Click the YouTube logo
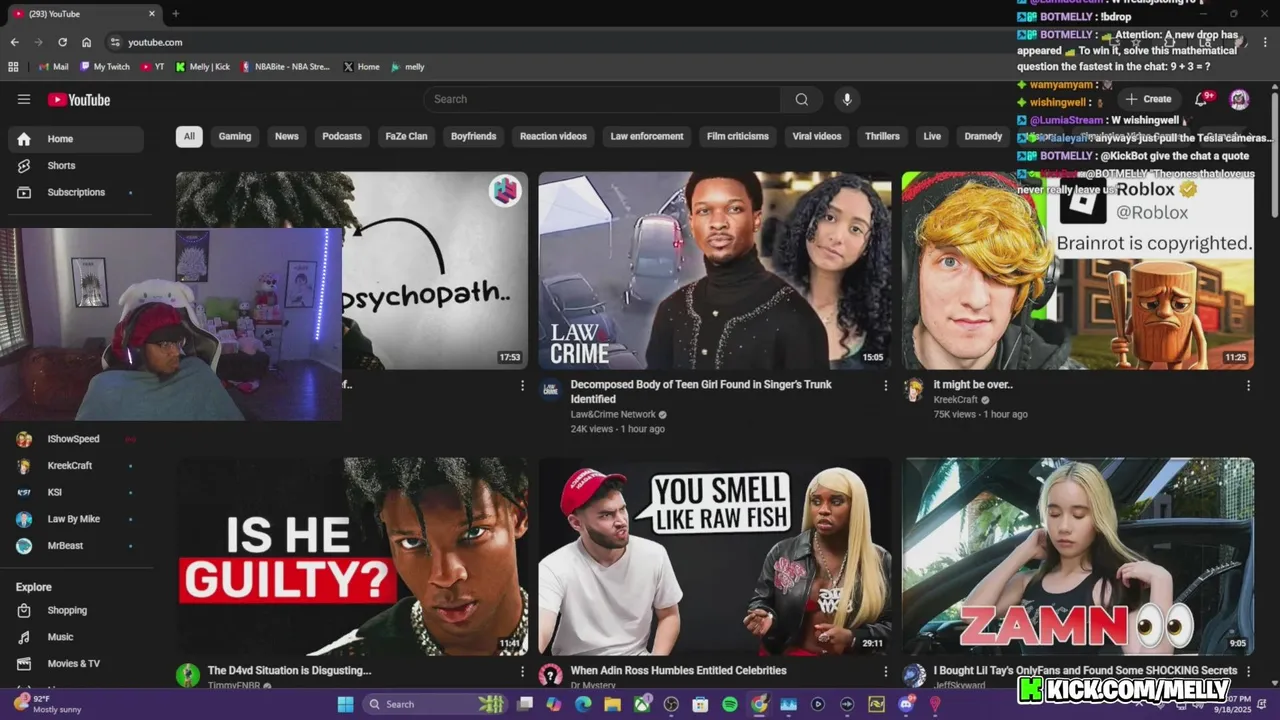 click(x=79, y=99)
